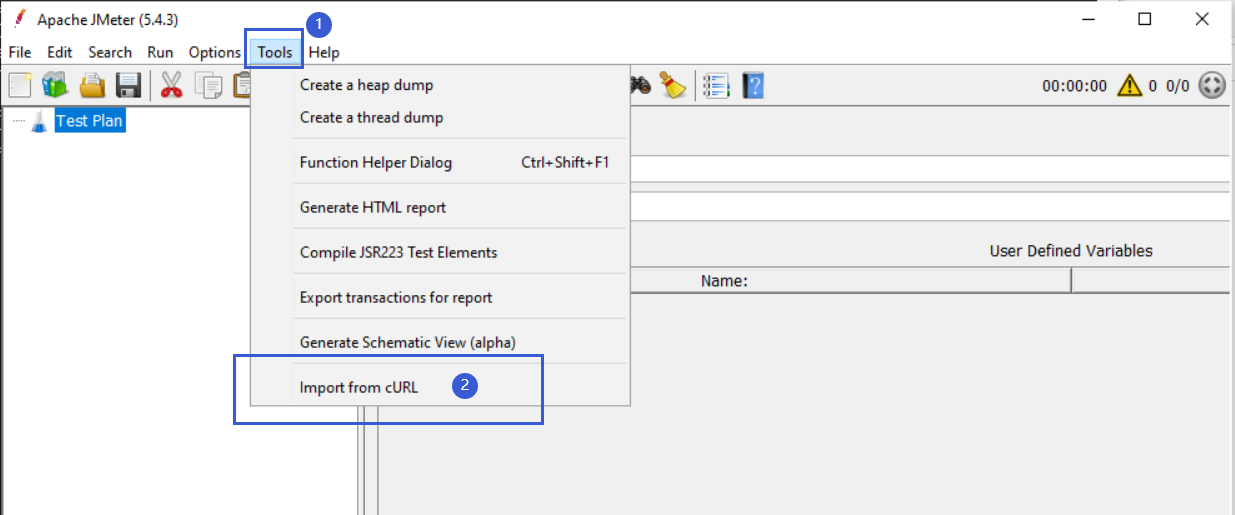Choose Create a heap dump
Viewport: 1235px width, 515px height.
click(x=440, y=85)
